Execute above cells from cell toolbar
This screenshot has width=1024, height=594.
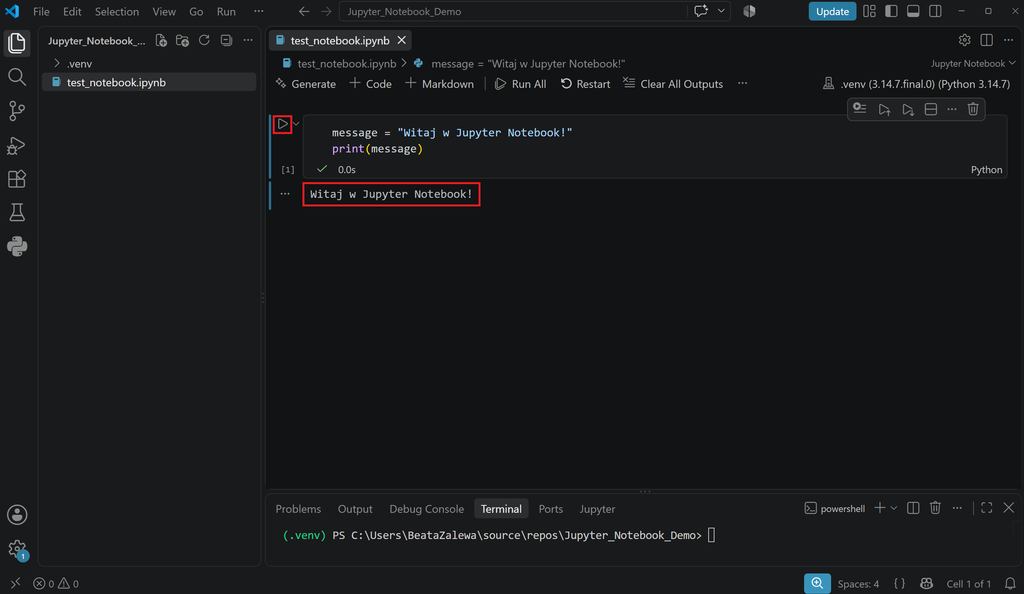[884, 109]
